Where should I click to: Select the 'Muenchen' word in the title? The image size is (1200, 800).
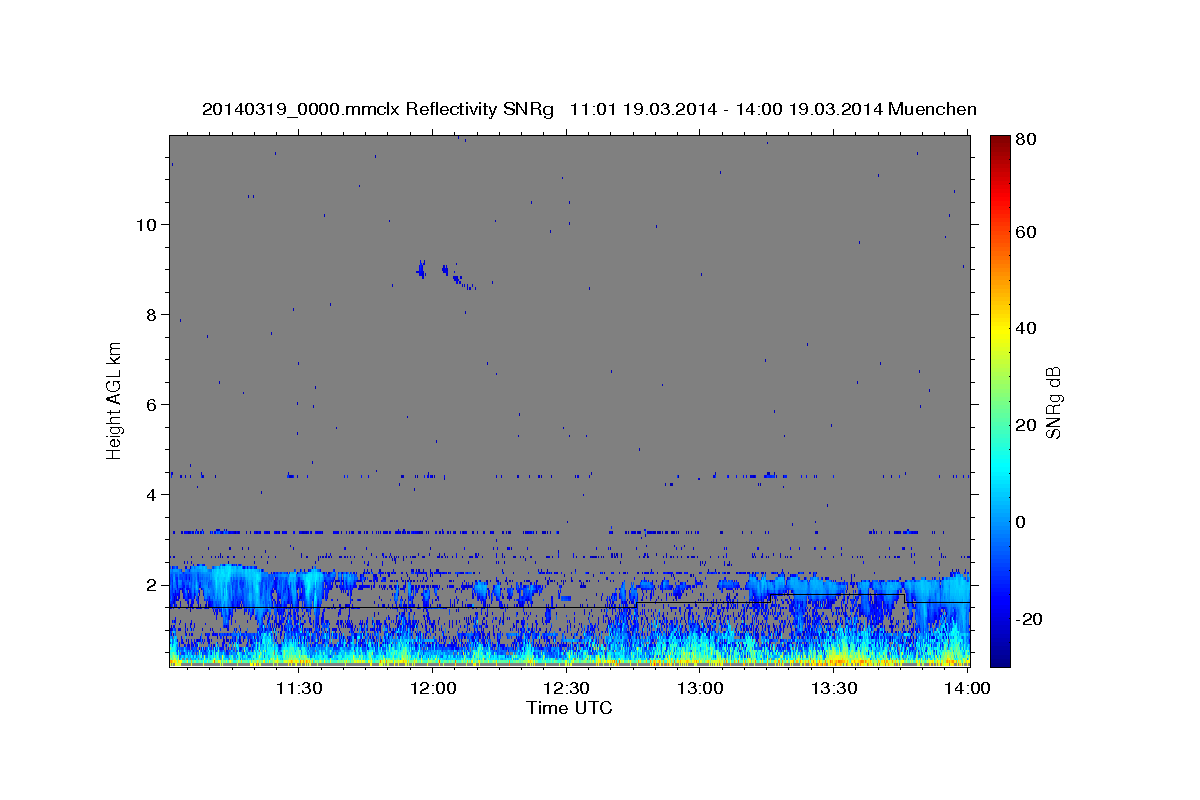coord(931,109)
